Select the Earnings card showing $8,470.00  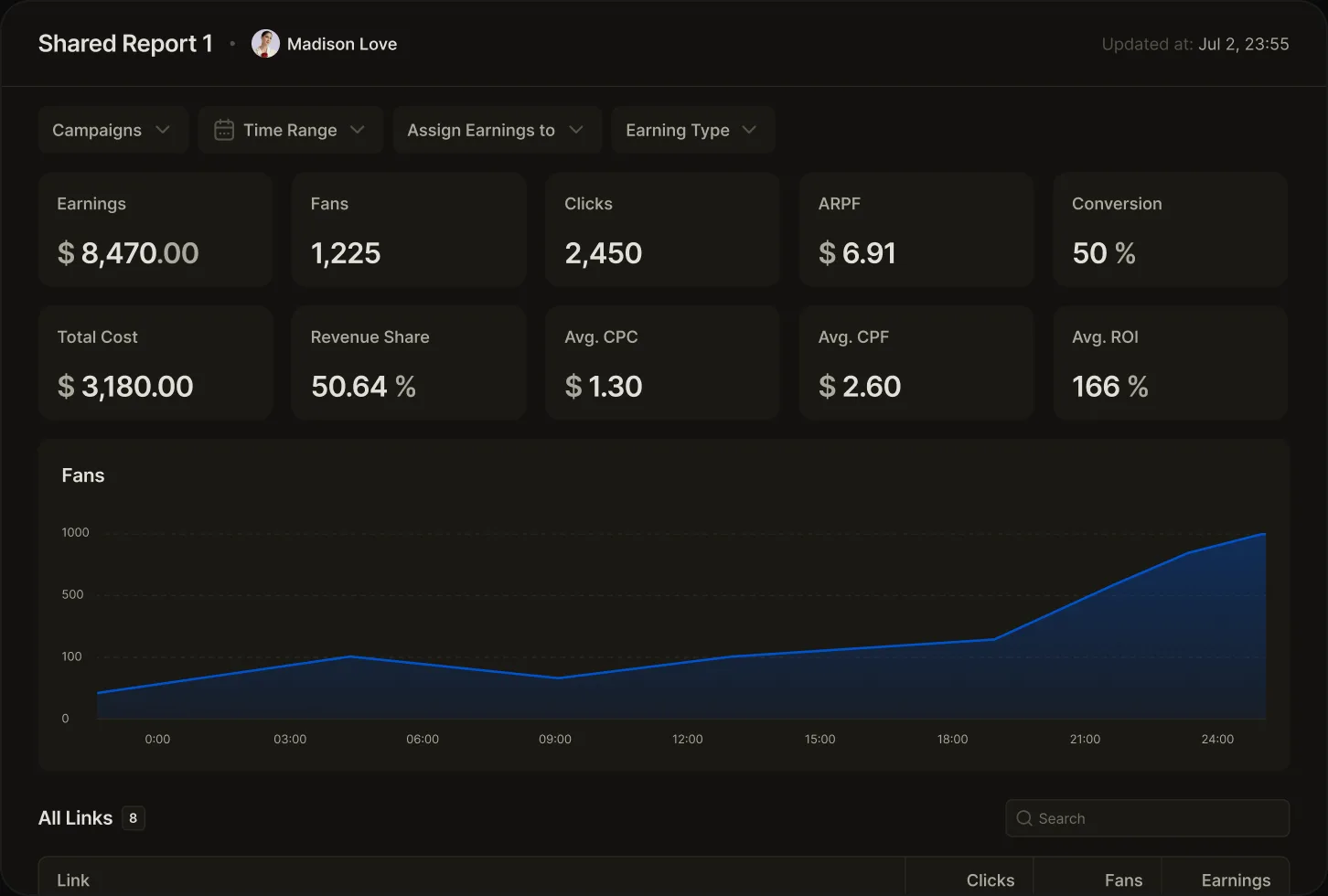(155, 229)
